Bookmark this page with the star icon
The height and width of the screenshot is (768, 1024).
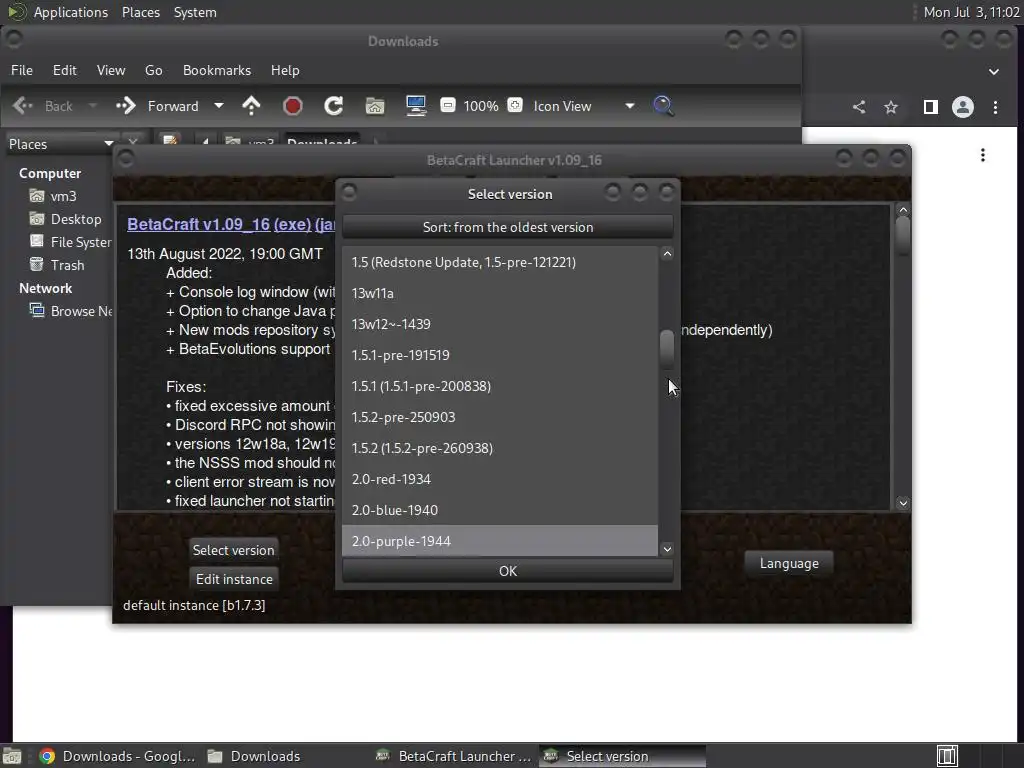coord(891,107)
